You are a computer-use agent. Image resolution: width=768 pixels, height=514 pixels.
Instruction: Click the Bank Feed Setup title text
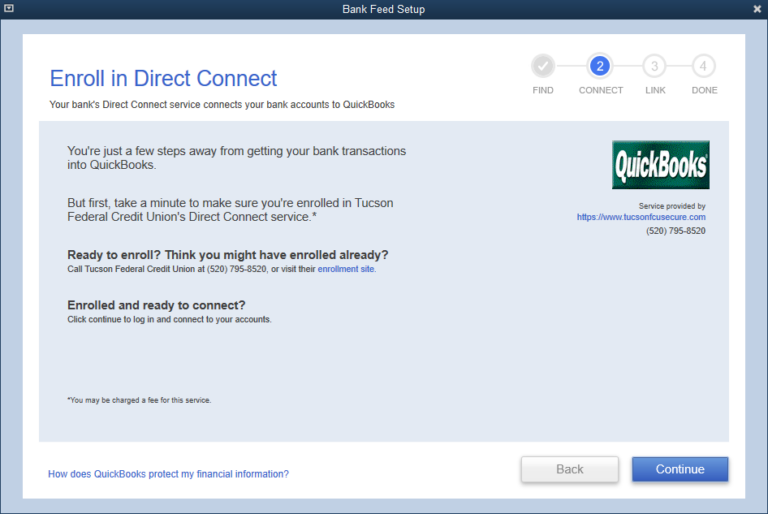[x=384, y=9]
